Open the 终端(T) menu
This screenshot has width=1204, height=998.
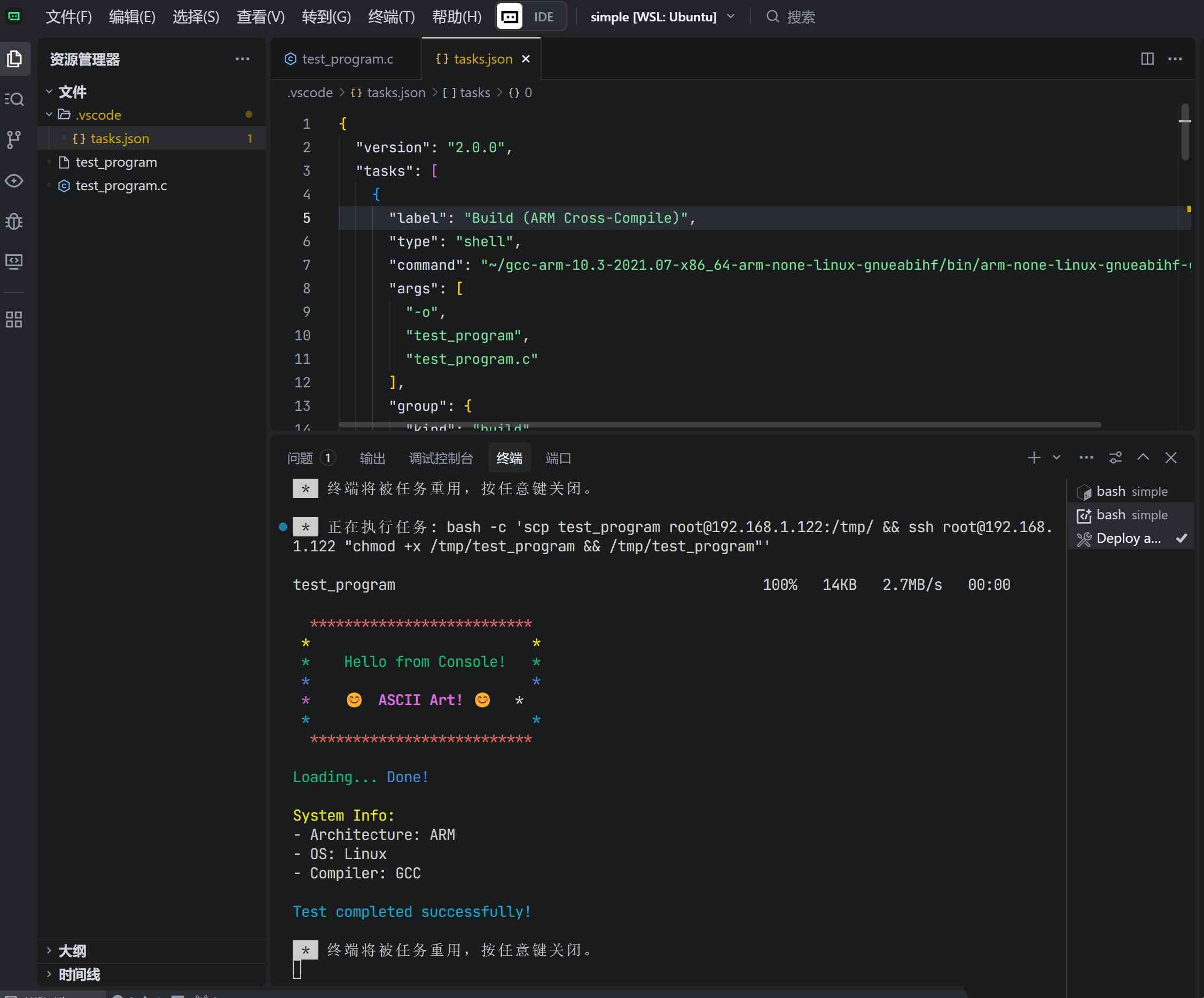point(391,17)
